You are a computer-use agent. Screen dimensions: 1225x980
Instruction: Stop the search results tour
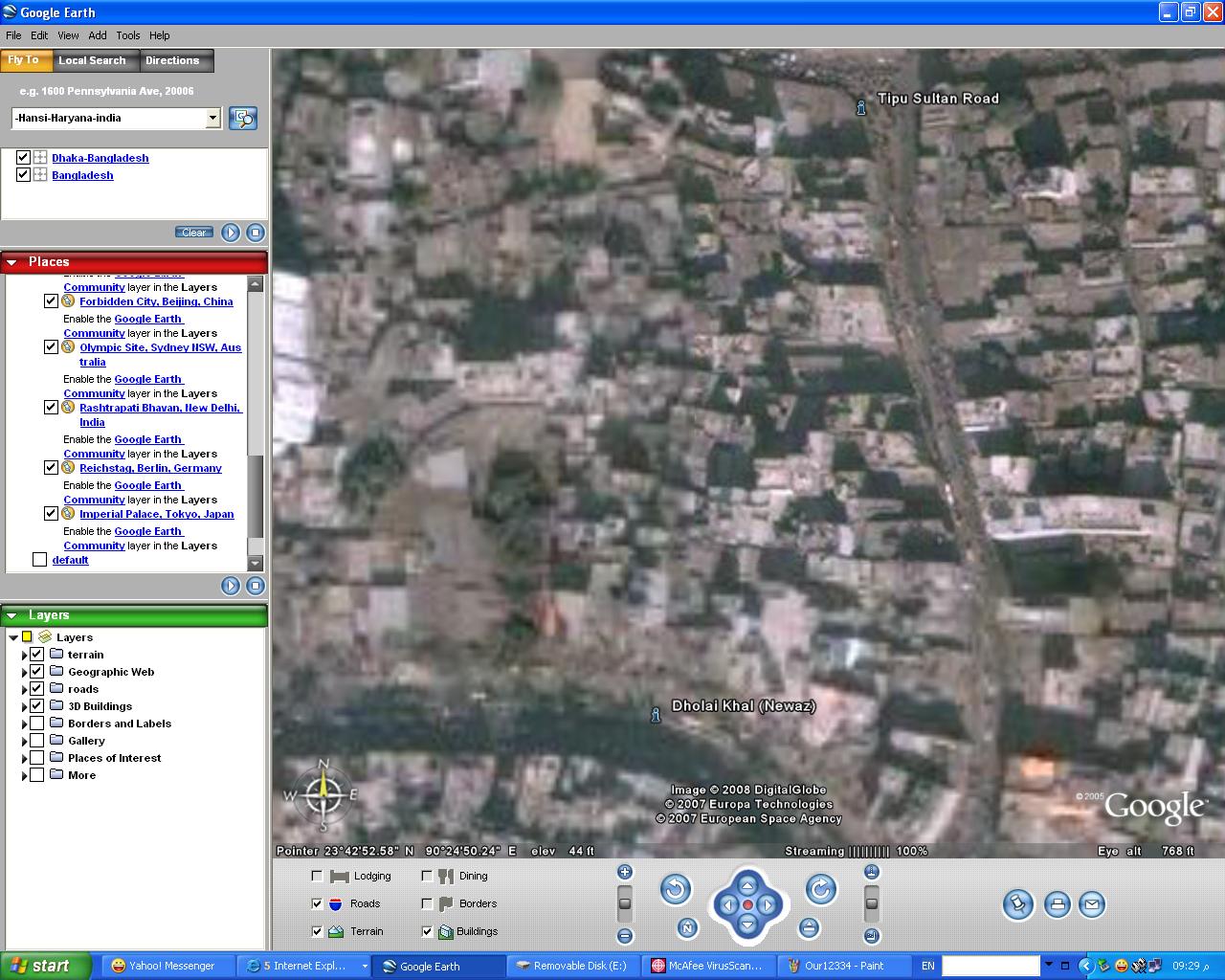(x=256, y=233)
